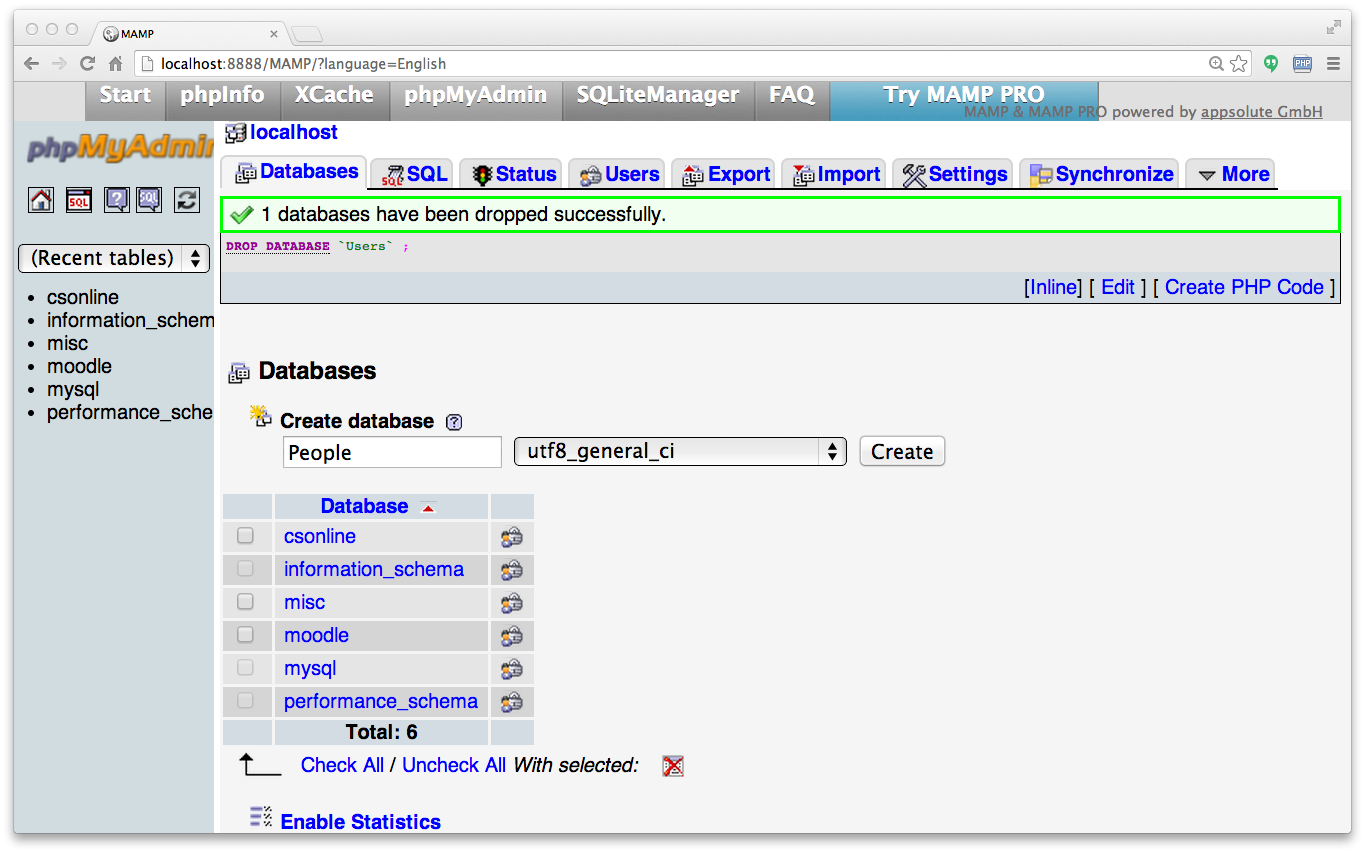Click the appsolute GmbH link
The image size is (1365, 853).
tap(1262, 112)
